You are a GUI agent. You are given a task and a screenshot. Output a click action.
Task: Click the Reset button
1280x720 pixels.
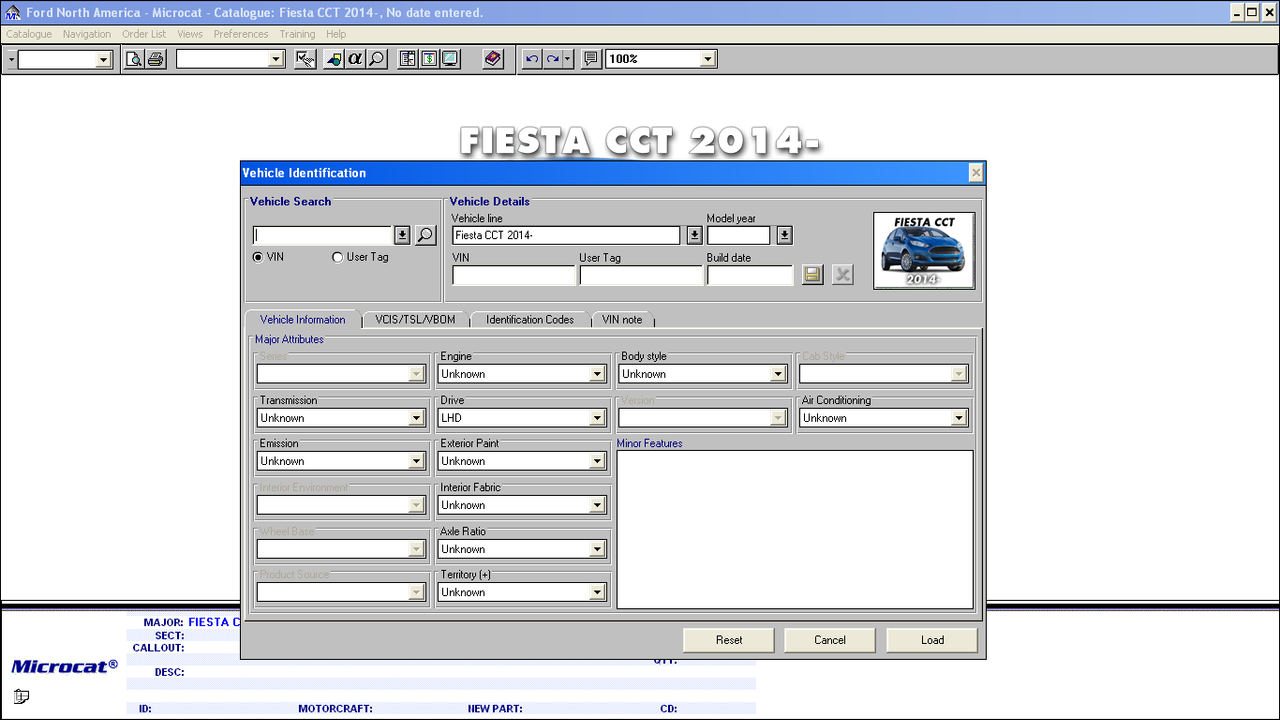pyautogui.click(x=729, y=640)
